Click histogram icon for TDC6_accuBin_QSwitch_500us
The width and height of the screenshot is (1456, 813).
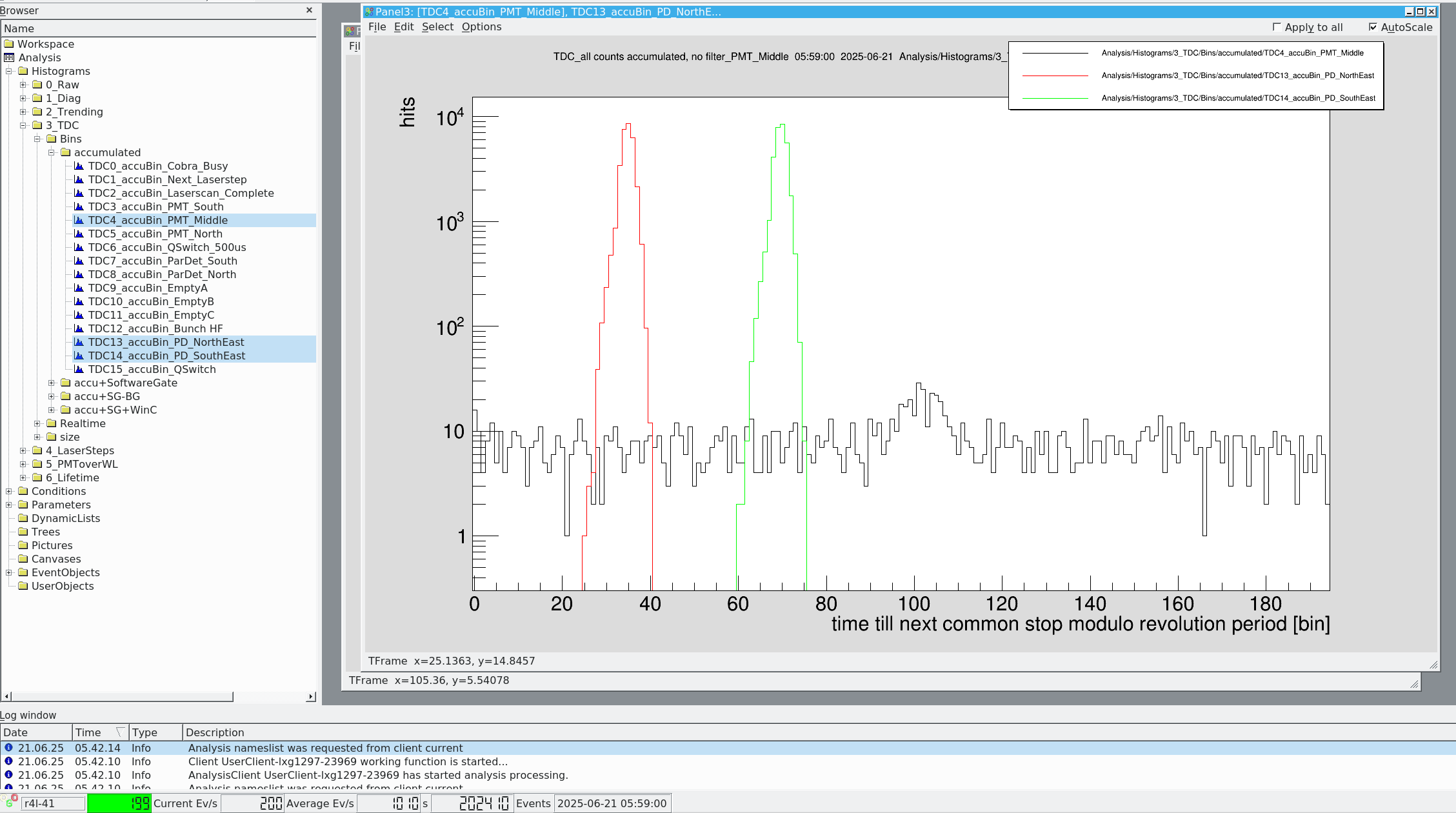[79, 247]
